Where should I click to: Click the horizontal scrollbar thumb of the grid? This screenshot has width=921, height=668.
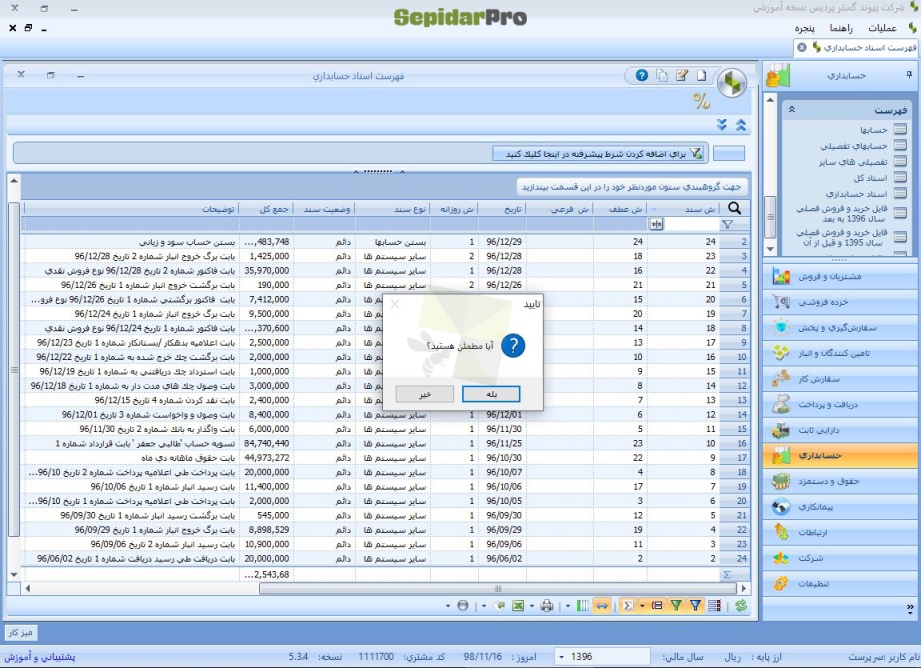(498, 588)
